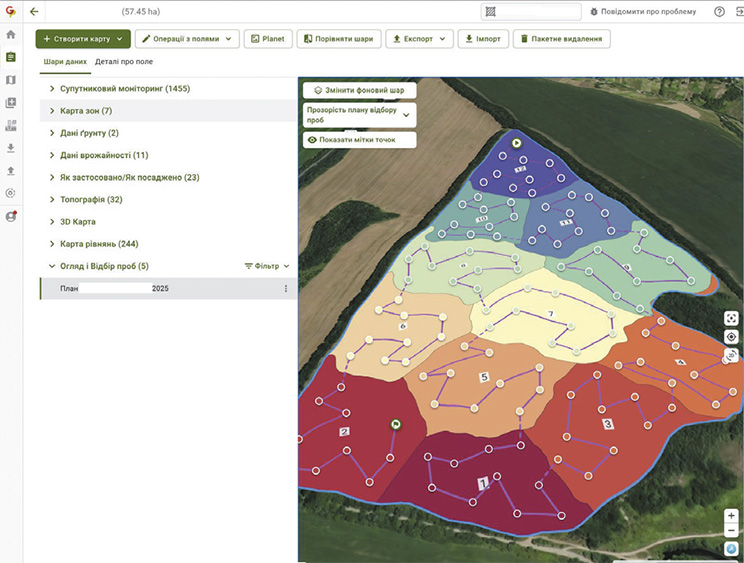Open the 'Фільтр' dropdown
Image resolution: width=744 pixels, height=563 pixels.
tap(267, 266)
